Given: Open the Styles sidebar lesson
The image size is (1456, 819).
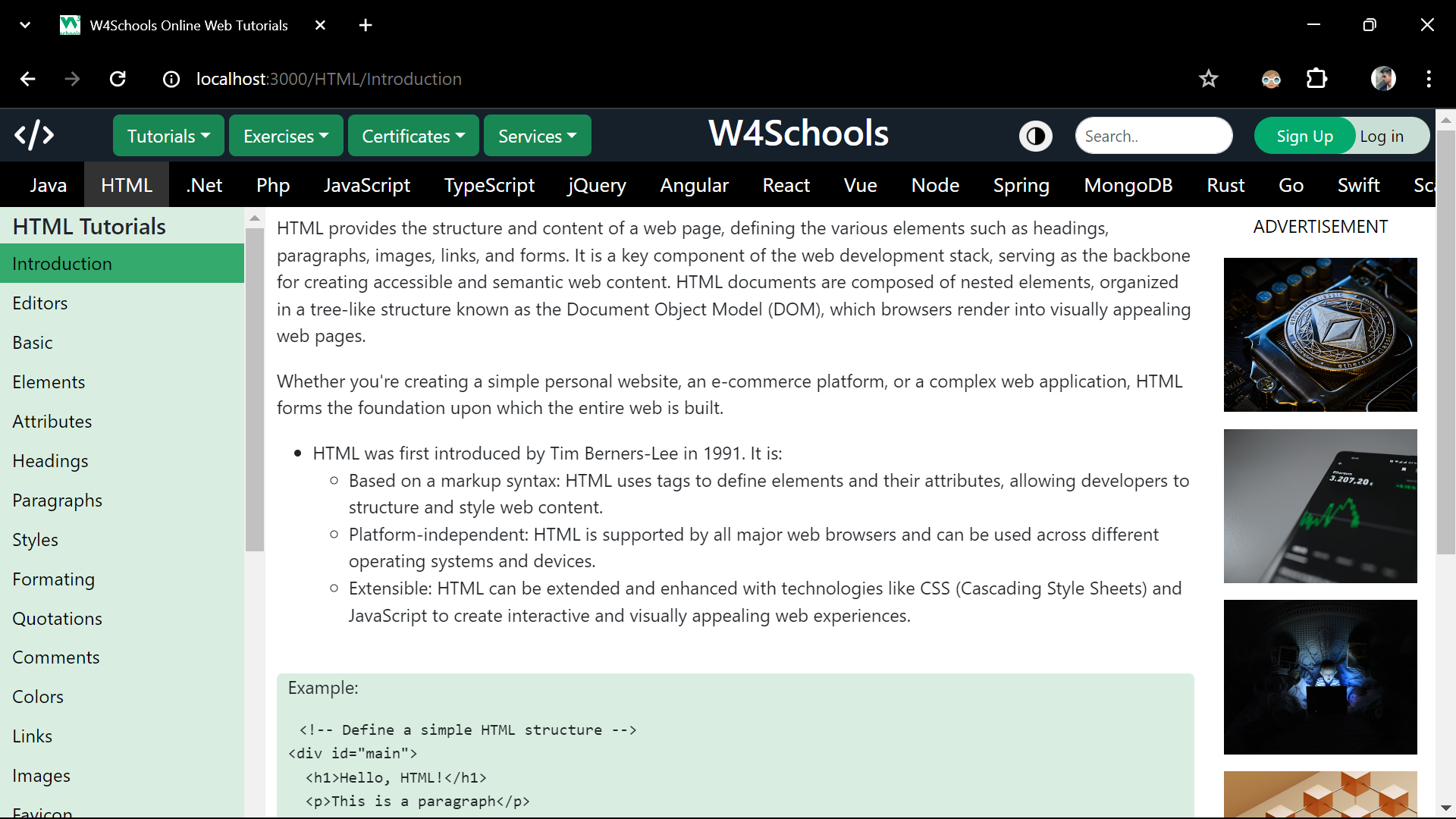Looking at the screenshot, I should tap(122, 539).
